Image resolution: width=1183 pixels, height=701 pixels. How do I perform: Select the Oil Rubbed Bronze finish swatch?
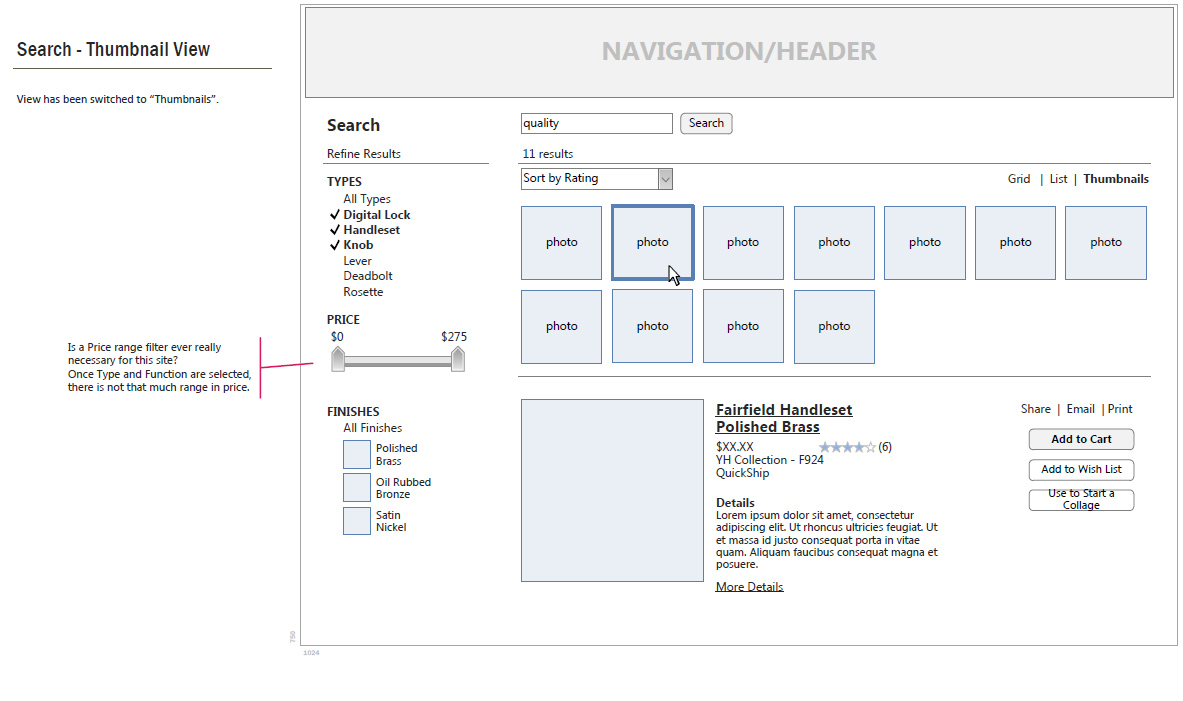(357, 488)
